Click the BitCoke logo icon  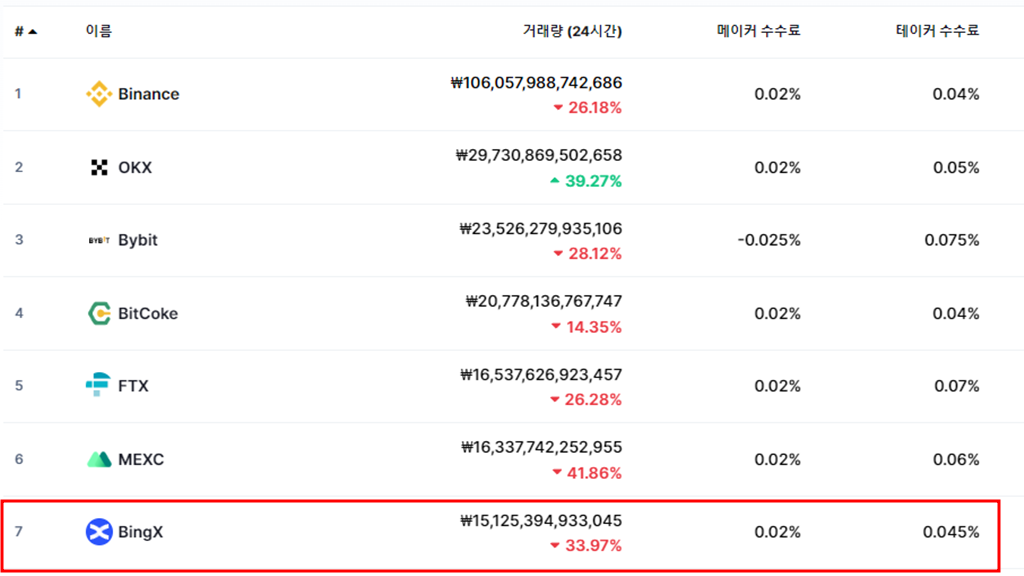[x=99, y=313]
